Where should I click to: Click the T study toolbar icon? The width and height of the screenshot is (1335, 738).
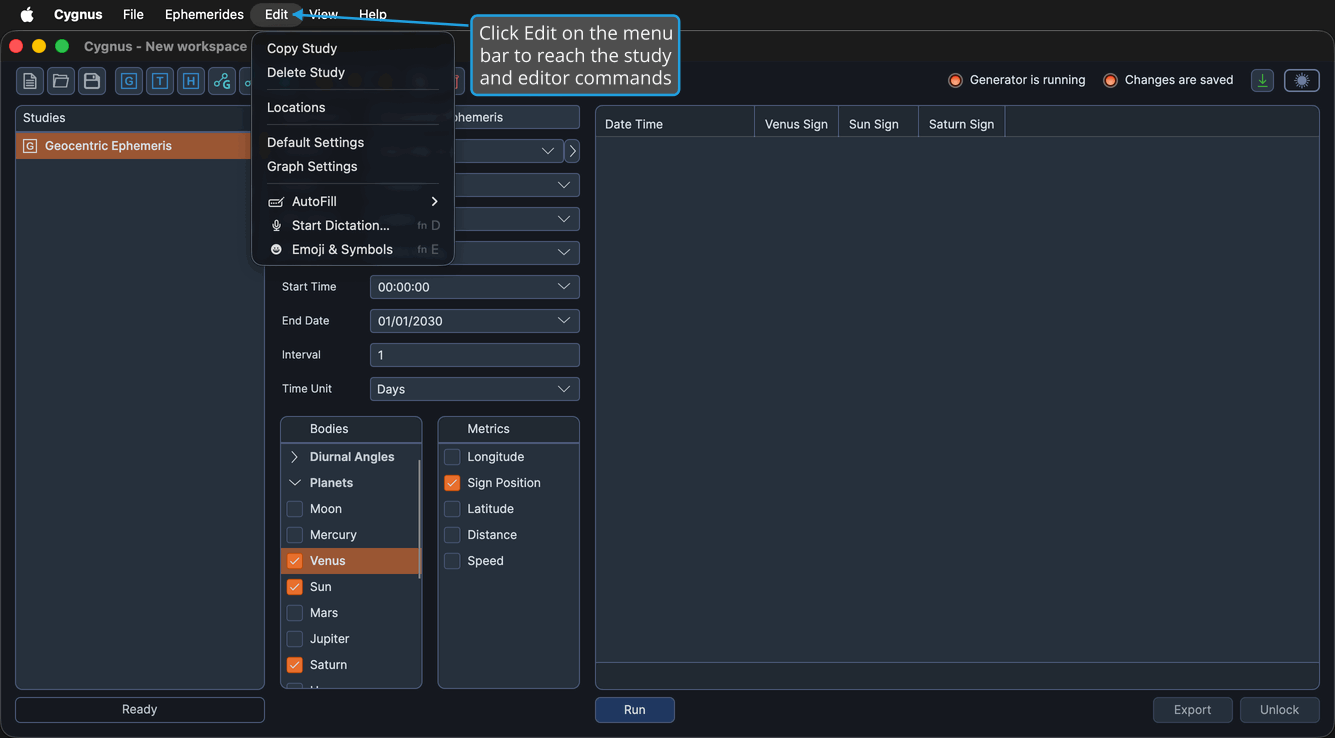[x=160, y=81]
